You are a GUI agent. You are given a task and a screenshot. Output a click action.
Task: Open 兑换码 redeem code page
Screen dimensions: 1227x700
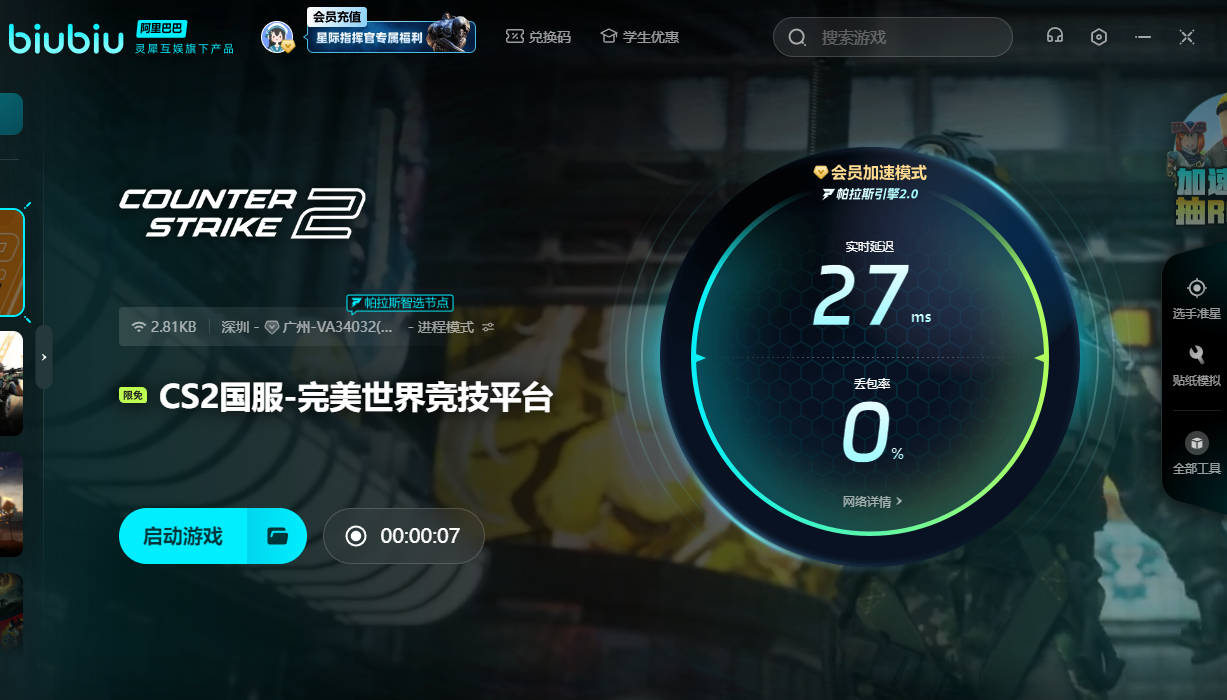pos(538,37)
